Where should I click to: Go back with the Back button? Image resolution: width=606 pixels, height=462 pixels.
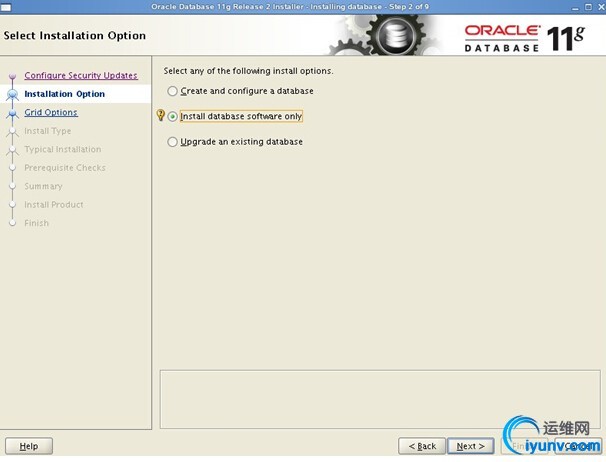tap(422, 446)
